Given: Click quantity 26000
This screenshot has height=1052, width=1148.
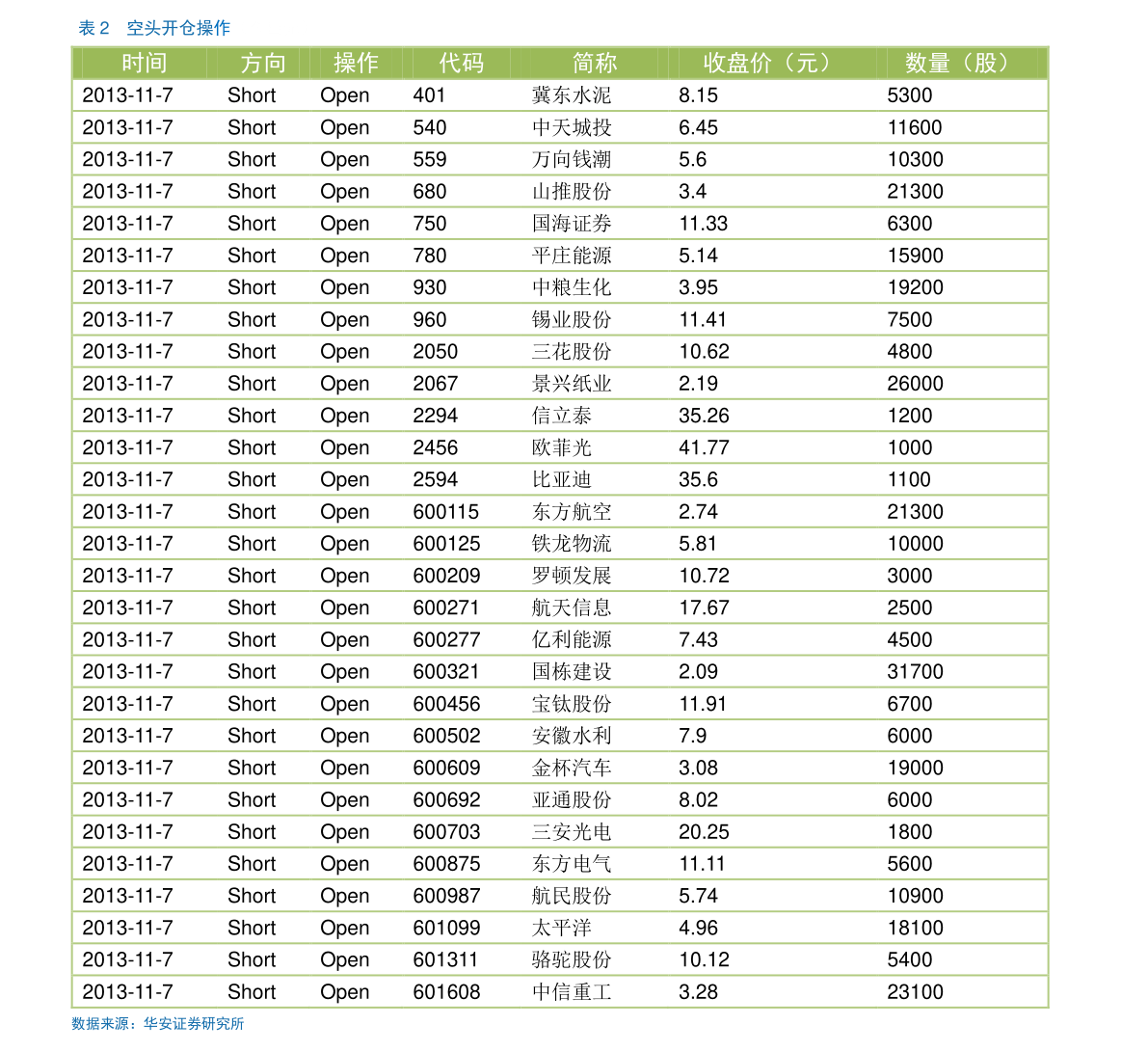Looking at the screenshot, I should click(915, 384).
